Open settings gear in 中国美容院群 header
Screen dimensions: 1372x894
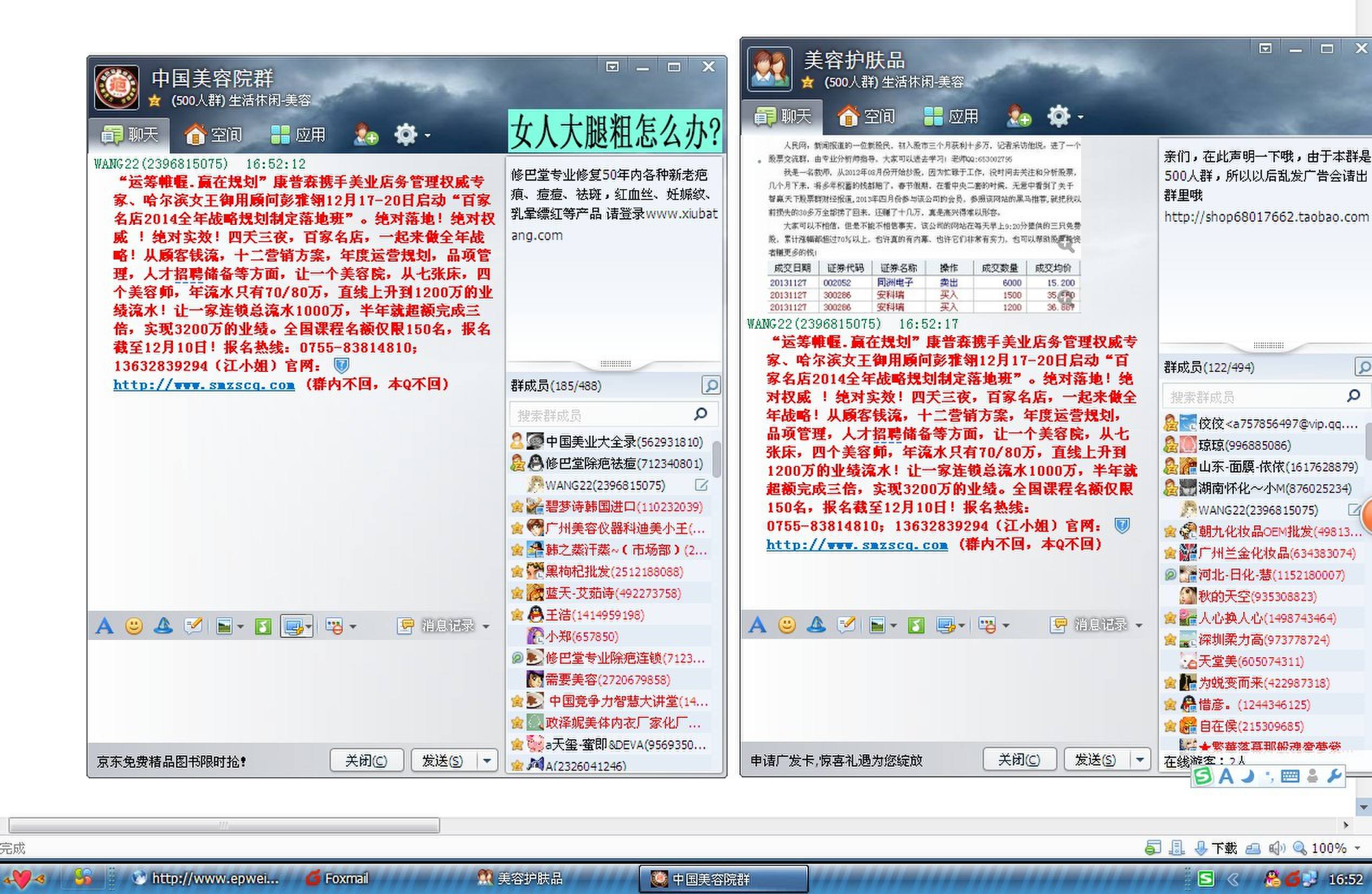coord(405,134)
